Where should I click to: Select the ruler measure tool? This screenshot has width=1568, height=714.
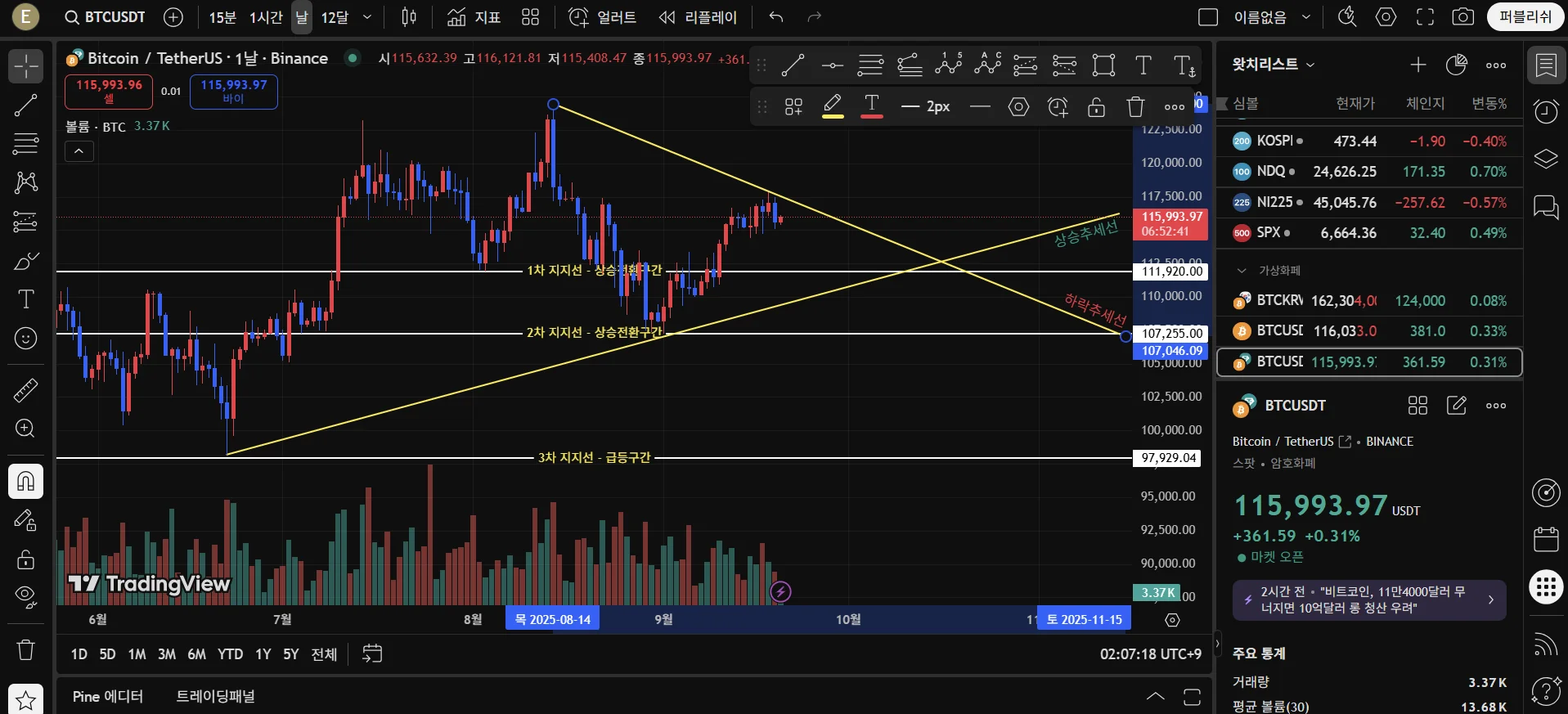pos(25,390)
